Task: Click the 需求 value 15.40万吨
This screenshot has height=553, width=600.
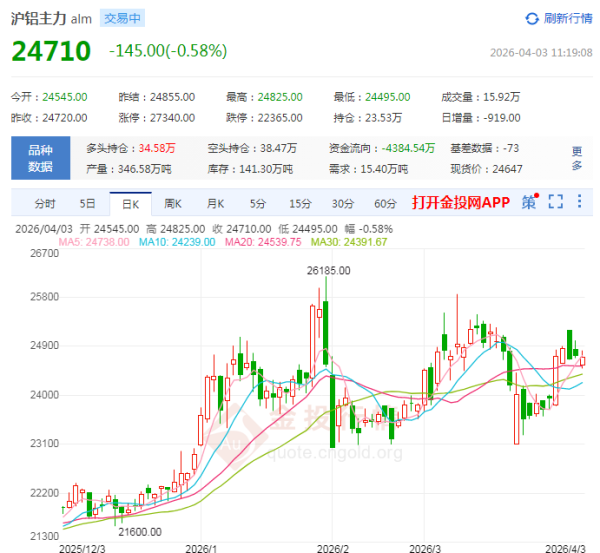Action: coord(384,169)
